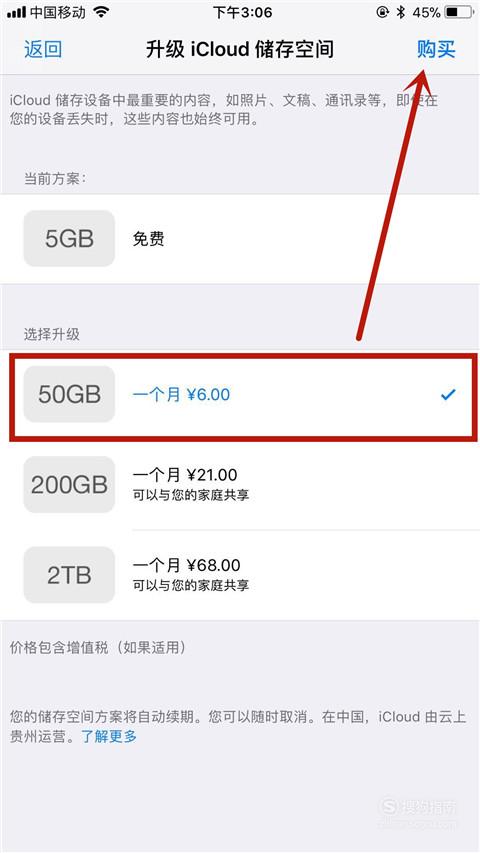The image size is (480, 853).
Task: Tap the 50GB storage badge
Action: [69, 394]
